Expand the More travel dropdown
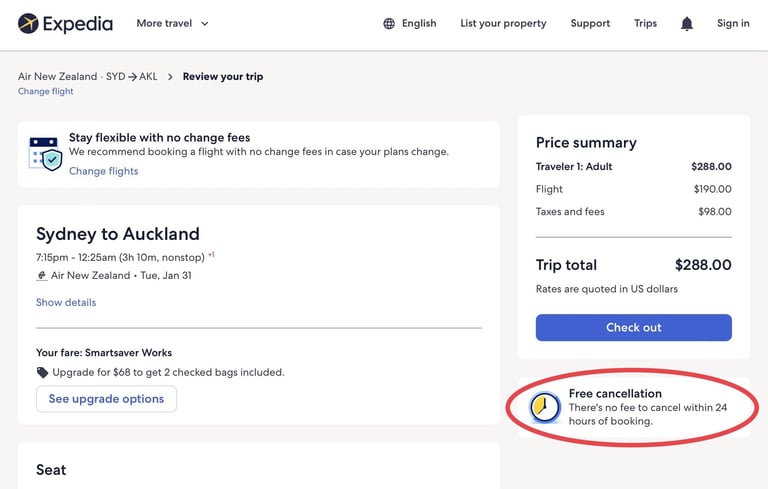 tap(173, 23)
